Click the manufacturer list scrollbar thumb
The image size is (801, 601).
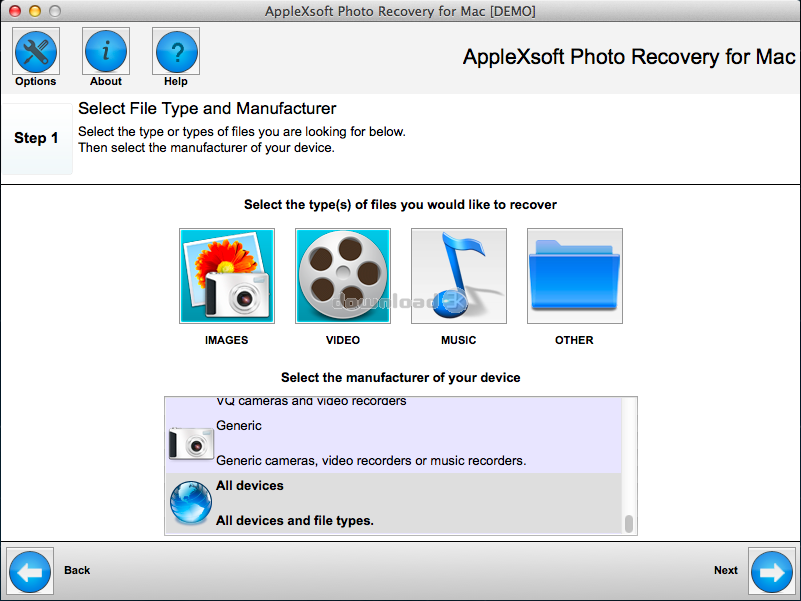click(629, 524)
